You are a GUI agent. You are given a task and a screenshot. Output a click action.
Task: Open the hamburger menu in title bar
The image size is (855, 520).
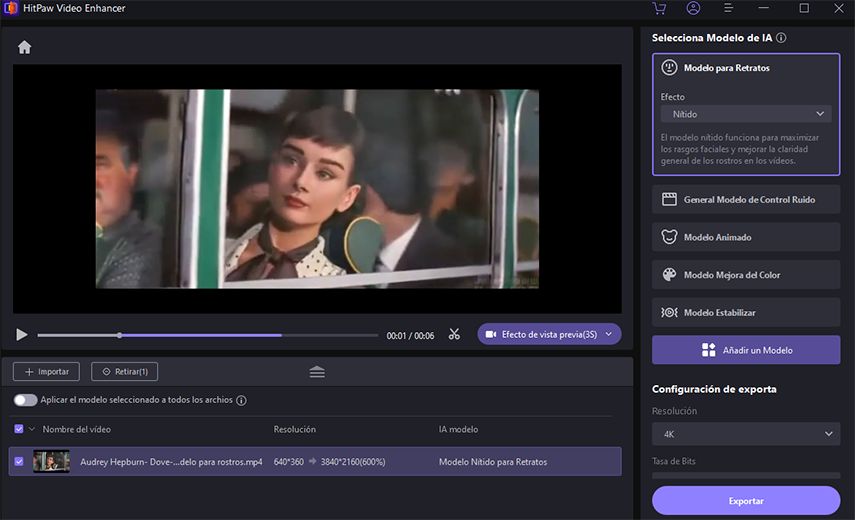[728, 8]
